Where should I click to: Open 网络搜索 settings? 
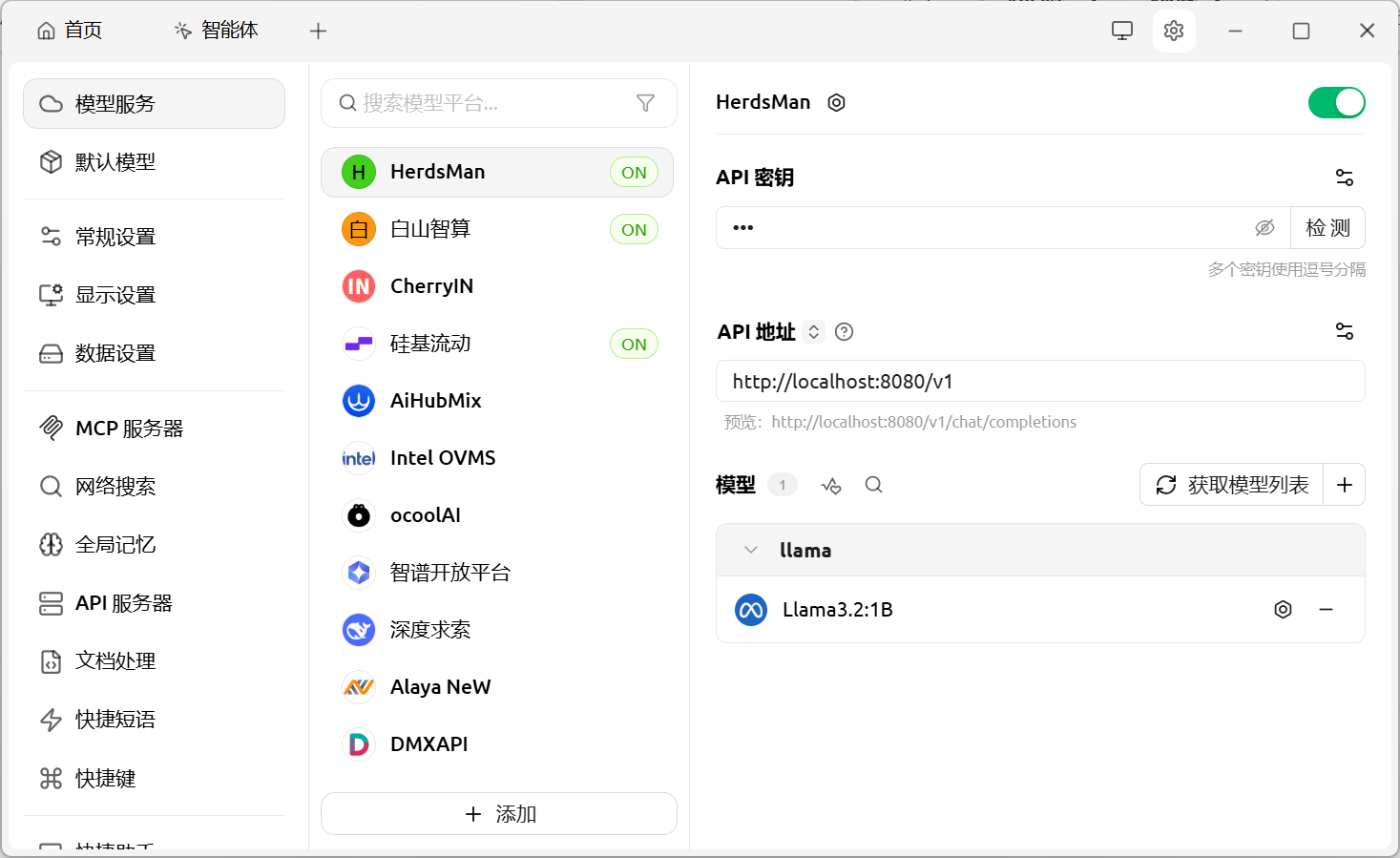click(154, 487)
